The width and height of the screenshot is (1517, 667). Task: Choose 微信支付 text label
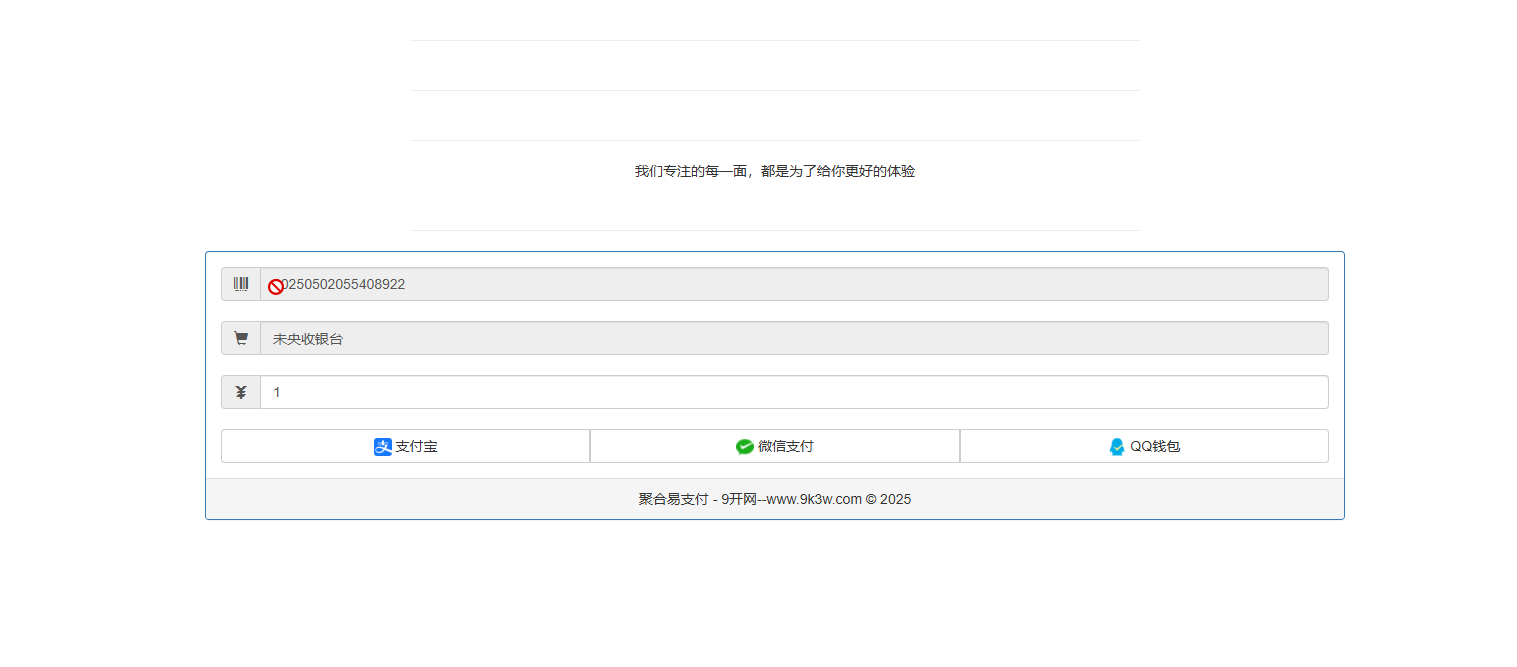(785, 447)
